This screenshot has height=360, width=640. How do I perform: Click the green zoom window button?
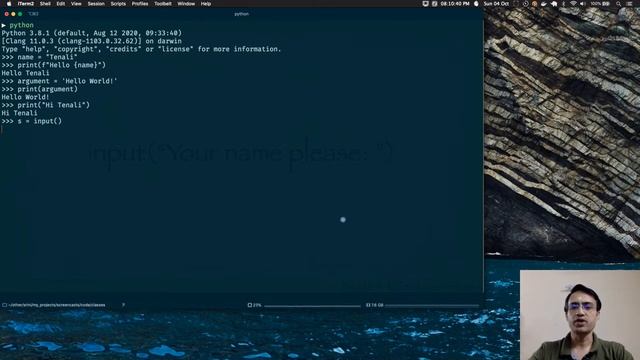point(20,14)
